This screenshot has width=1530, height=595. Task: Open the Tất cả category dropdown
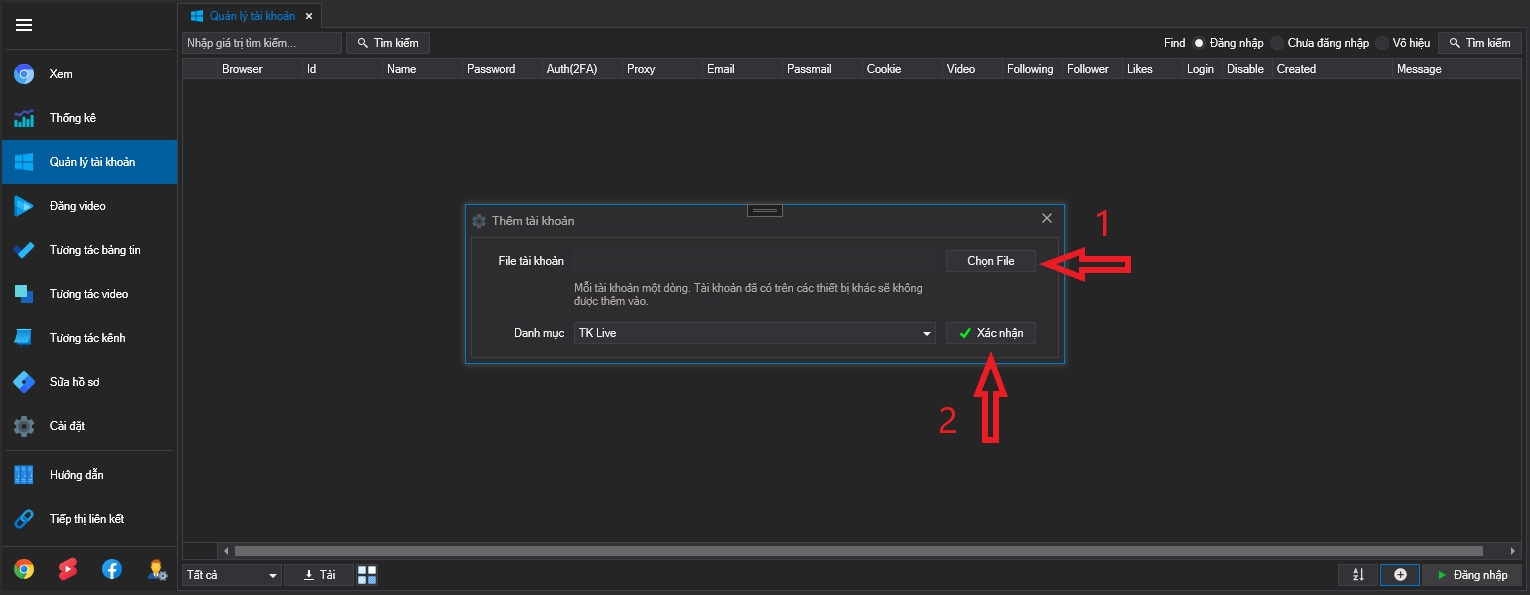tap(232, 575)
